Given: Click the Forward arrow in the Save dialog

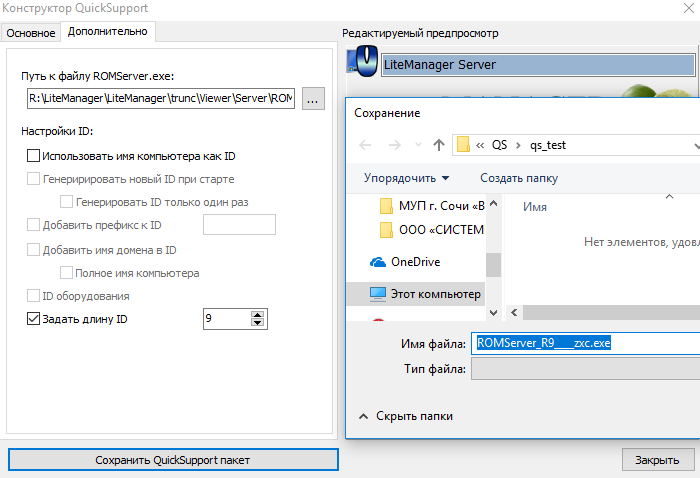Looking at the screenshot, I should 395,145.
